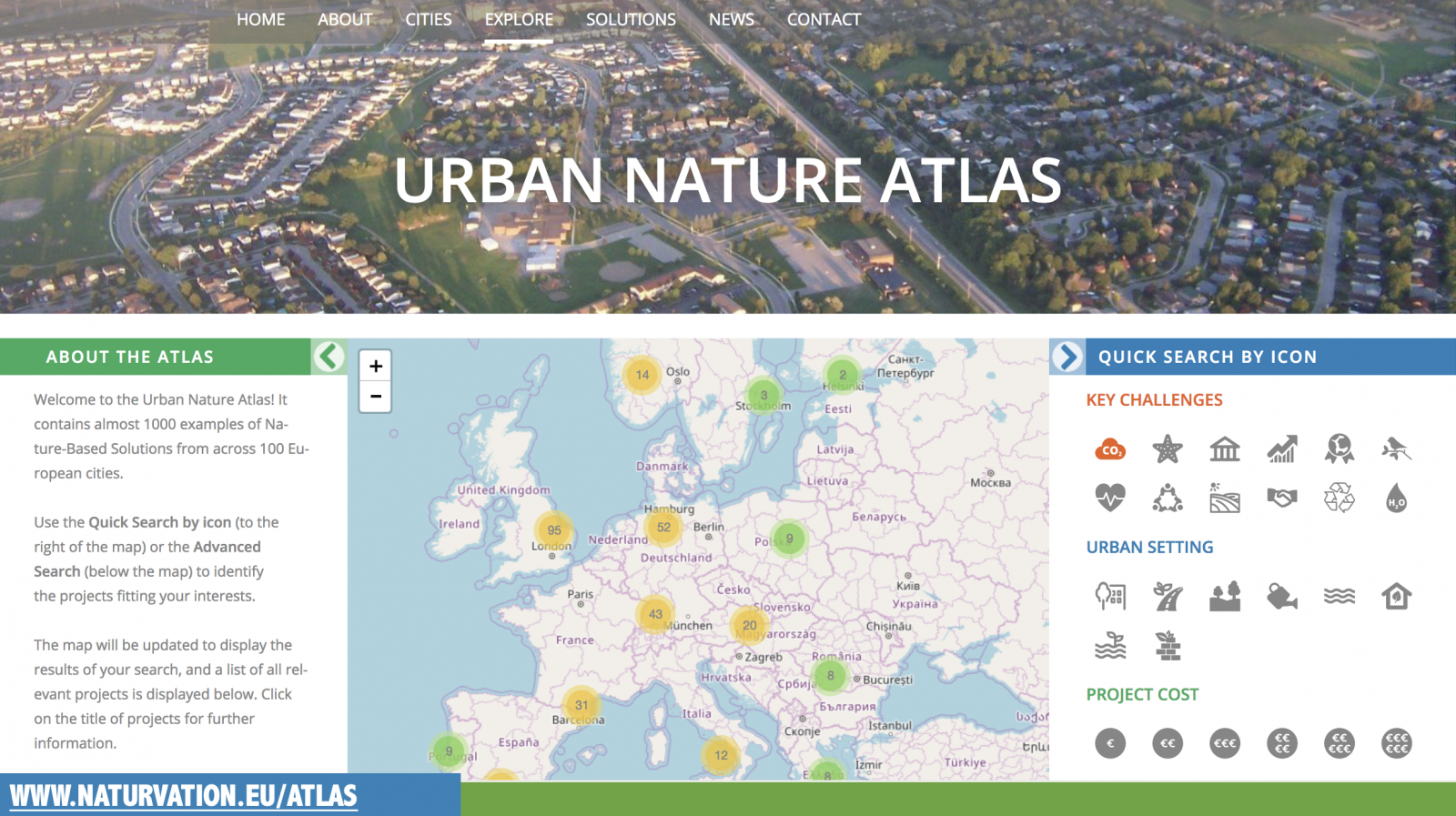
Task: Collapse the Quick Search panel arrow
Action: coord(1067,357)
